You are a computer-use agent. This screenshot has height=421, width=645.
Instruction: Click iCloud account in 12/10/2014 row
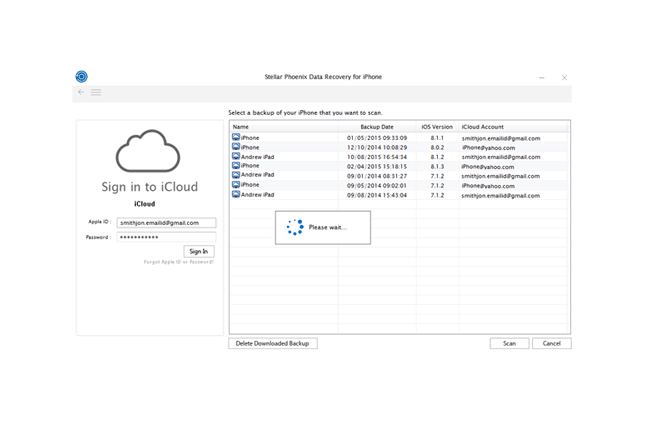click(488, 148)
